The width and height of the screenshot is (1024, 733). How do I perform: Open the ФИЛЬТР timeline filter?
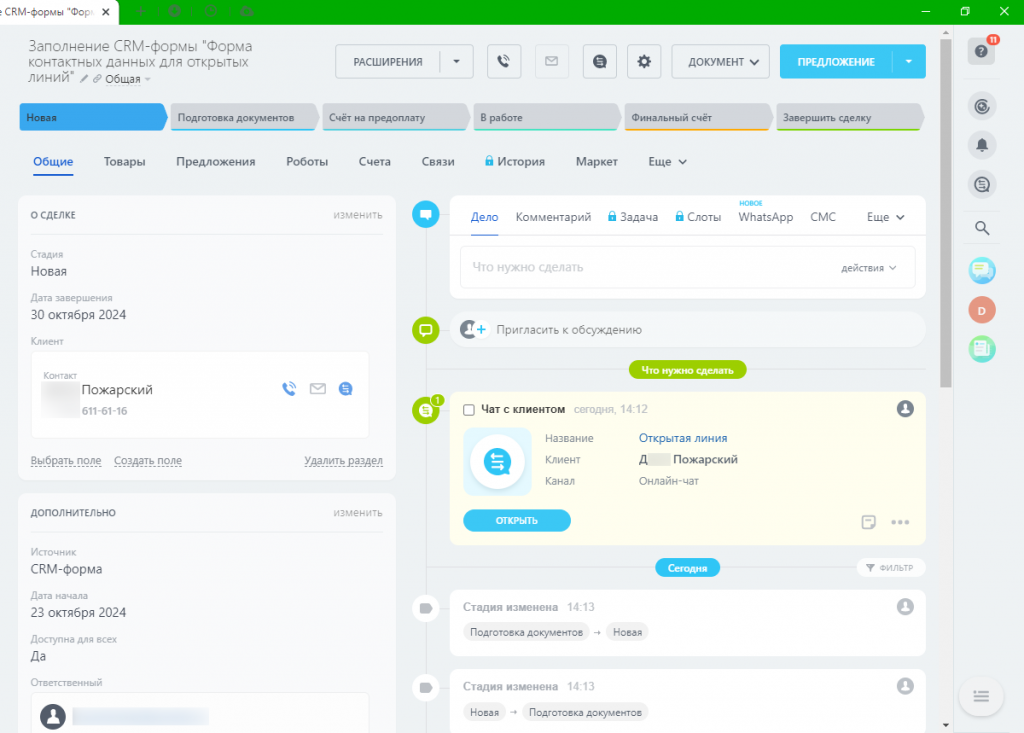[x=890, y=568]
